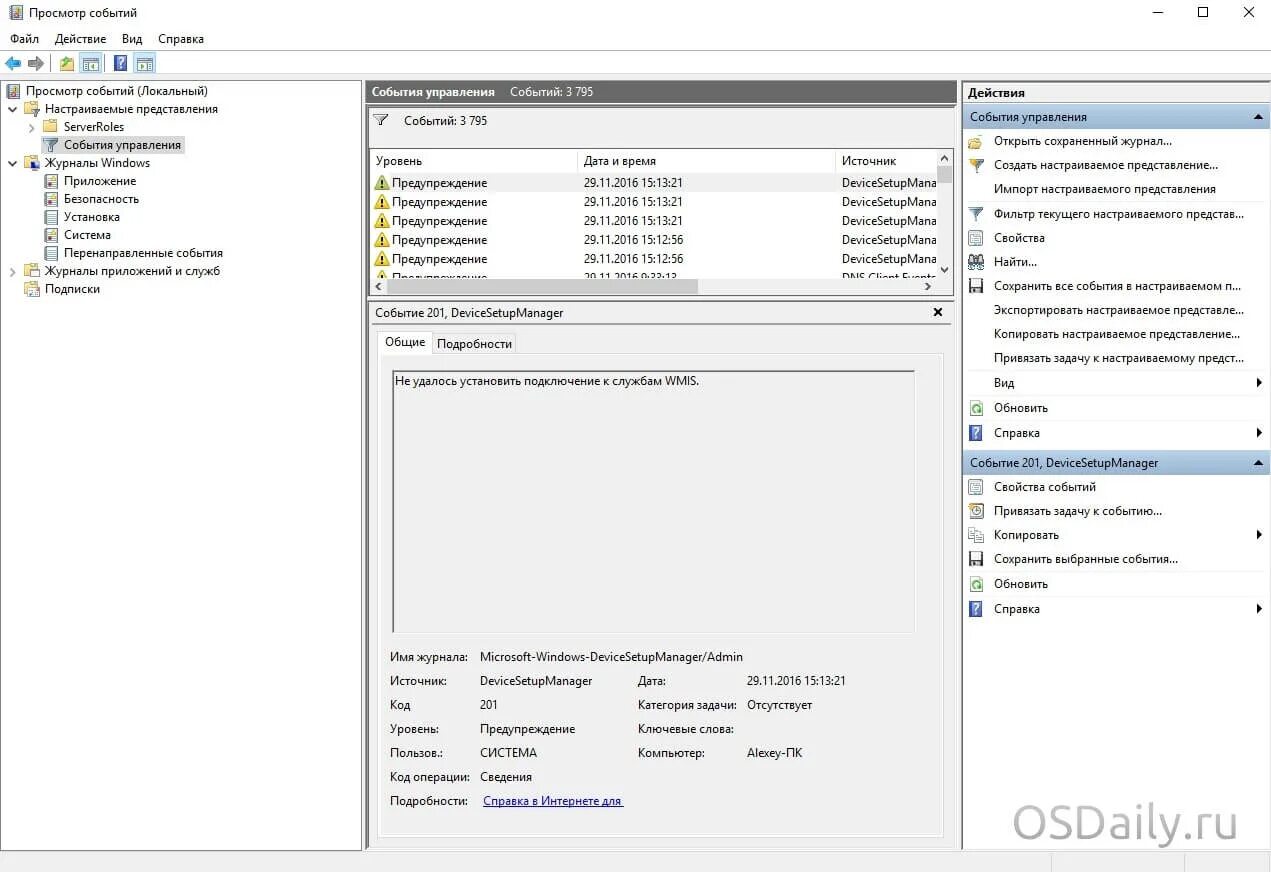Click Импорт настраиваемого представления action

pos(1105,189)
